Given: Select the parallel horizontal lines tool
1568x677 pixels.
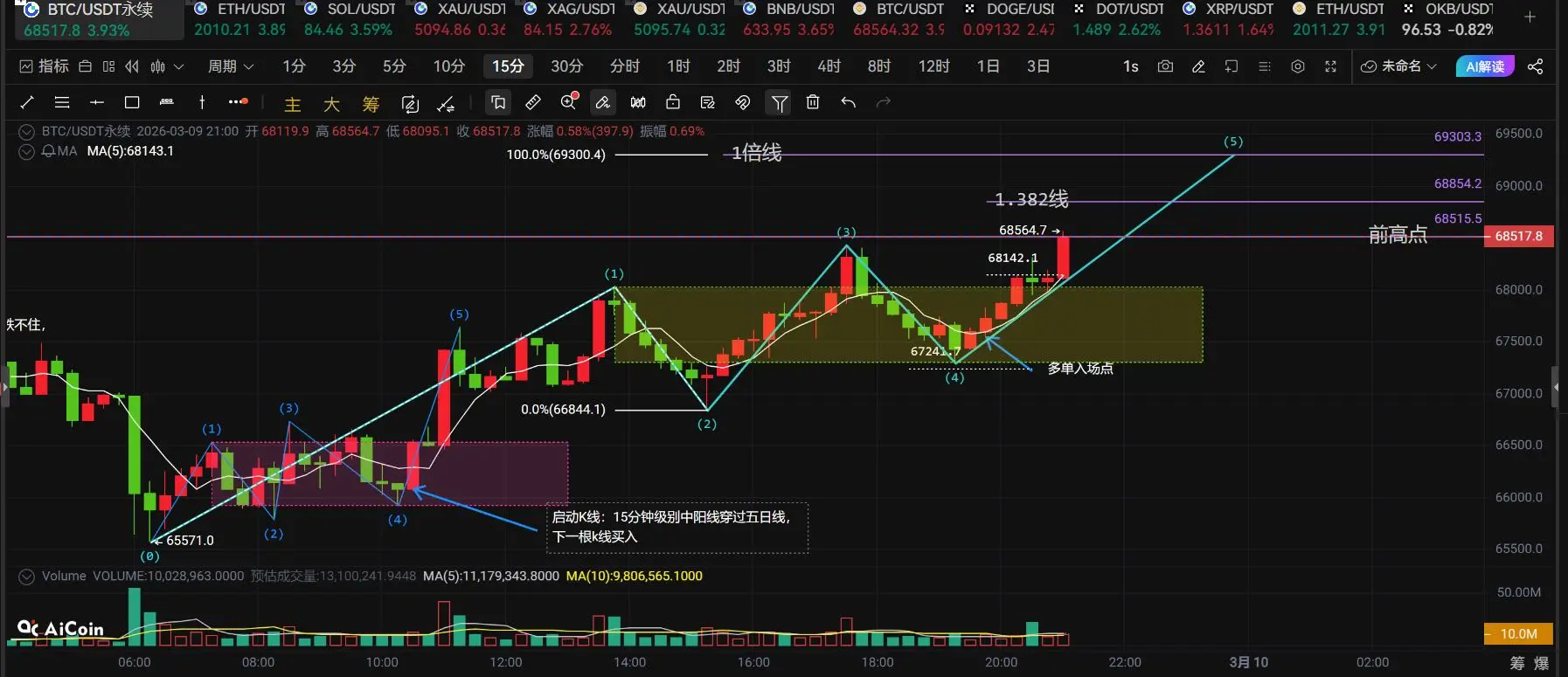Looking at the screenshot, I should [62, 103].
